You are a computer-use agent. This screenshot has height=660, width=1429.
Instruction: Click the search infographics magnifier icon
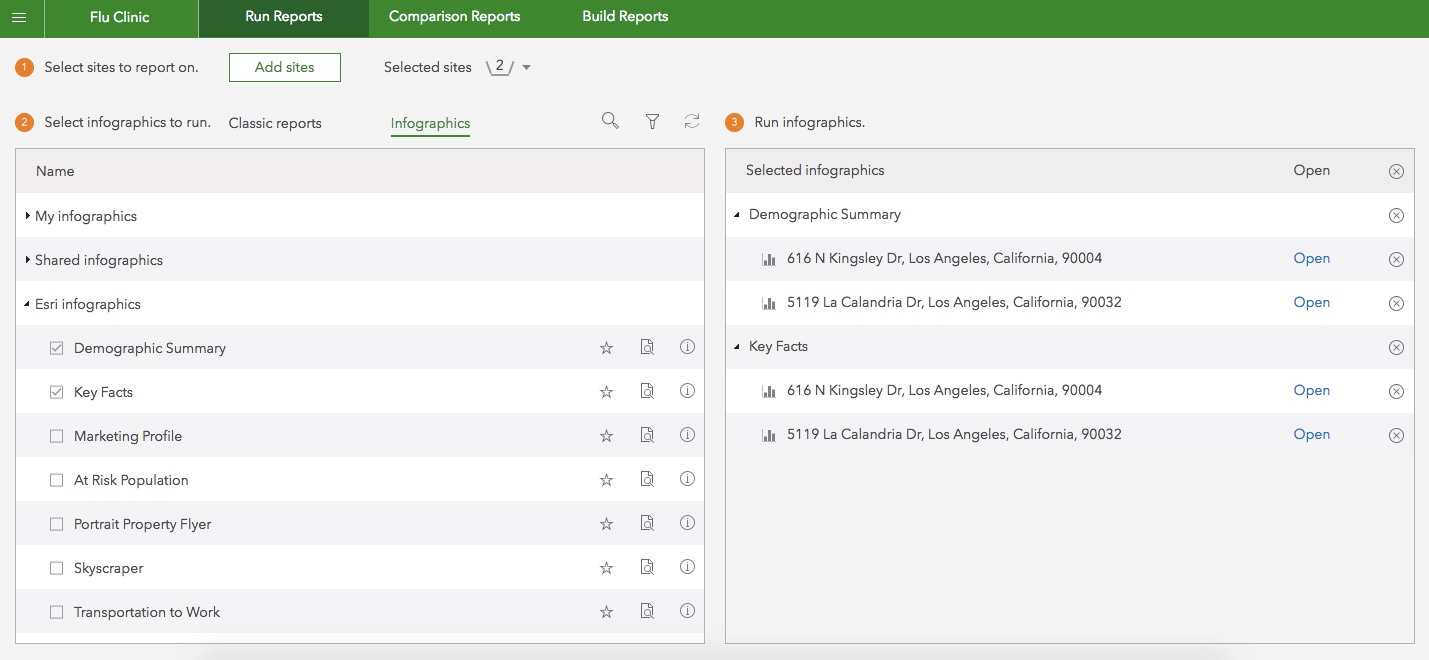[610, 121]
